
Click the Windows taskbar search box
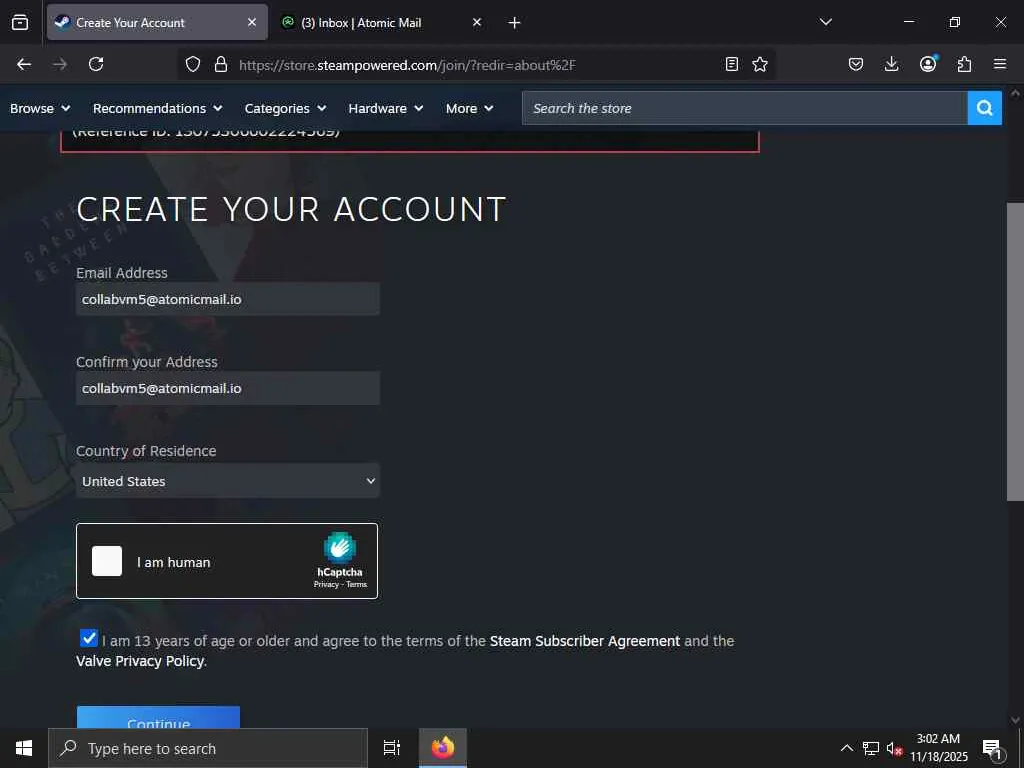pos(208,748)
